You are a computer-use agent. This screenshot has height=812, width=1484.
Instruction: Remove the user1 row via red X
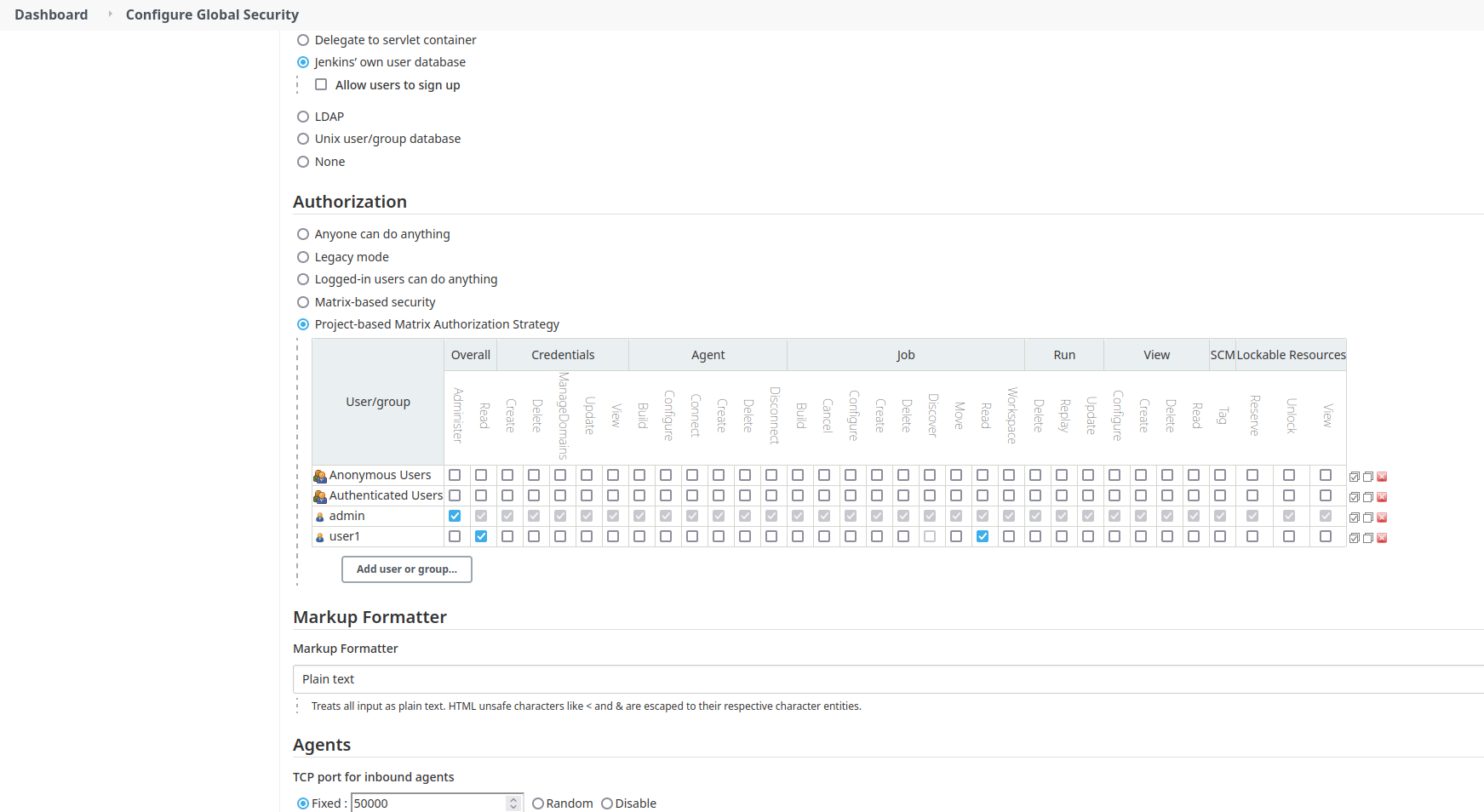[x=1382, y=538]
